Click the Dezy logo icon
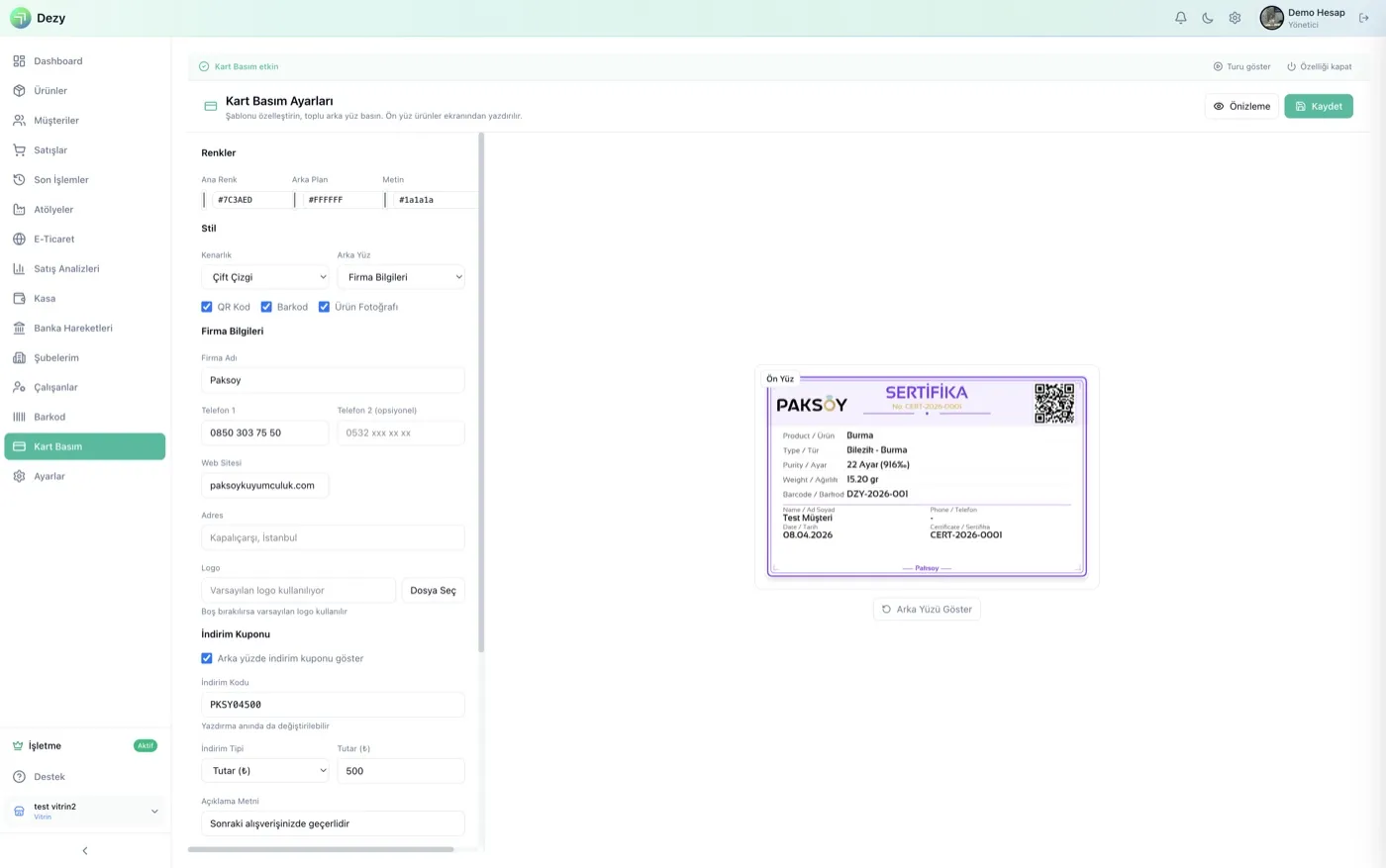1386x868 pixels. click(20, 18)
